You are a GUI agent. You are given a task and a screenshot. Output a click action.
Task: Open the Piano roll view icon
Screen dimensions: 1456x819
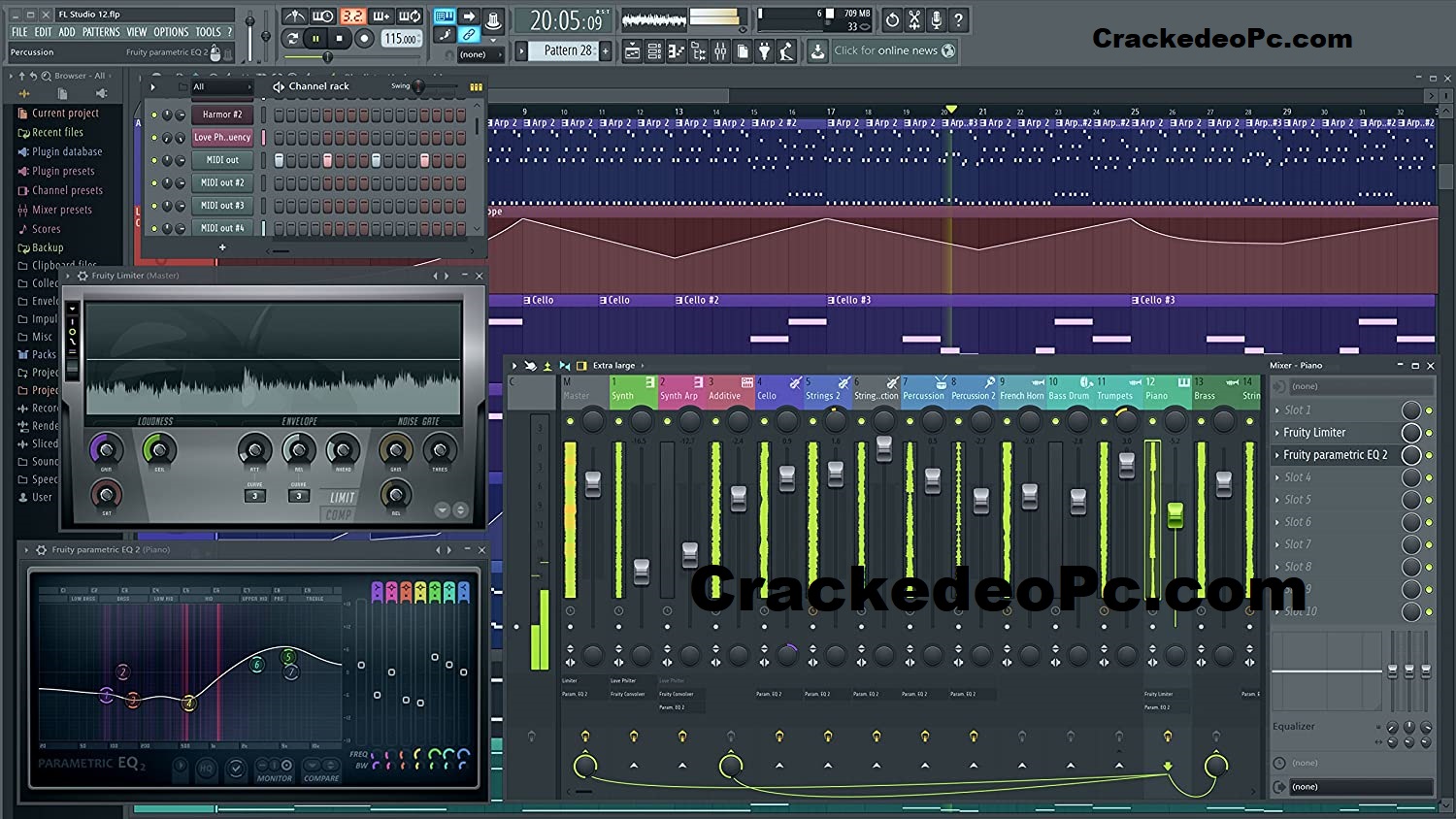click(677, 50)
